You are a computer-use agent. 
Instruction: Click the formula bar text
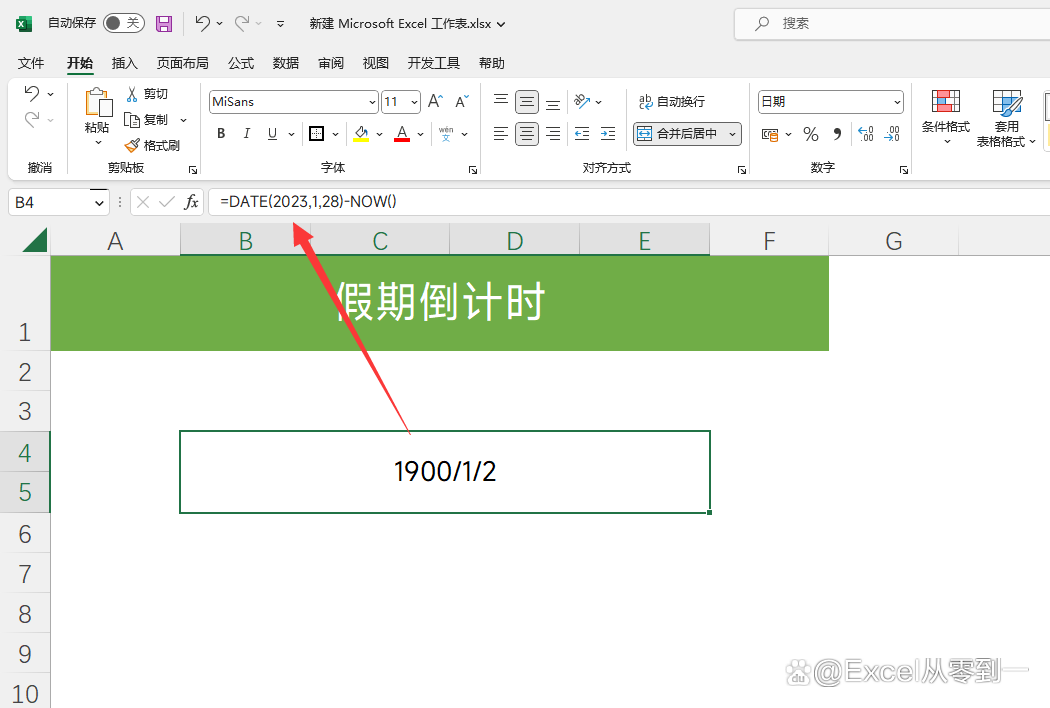[308, 202]
